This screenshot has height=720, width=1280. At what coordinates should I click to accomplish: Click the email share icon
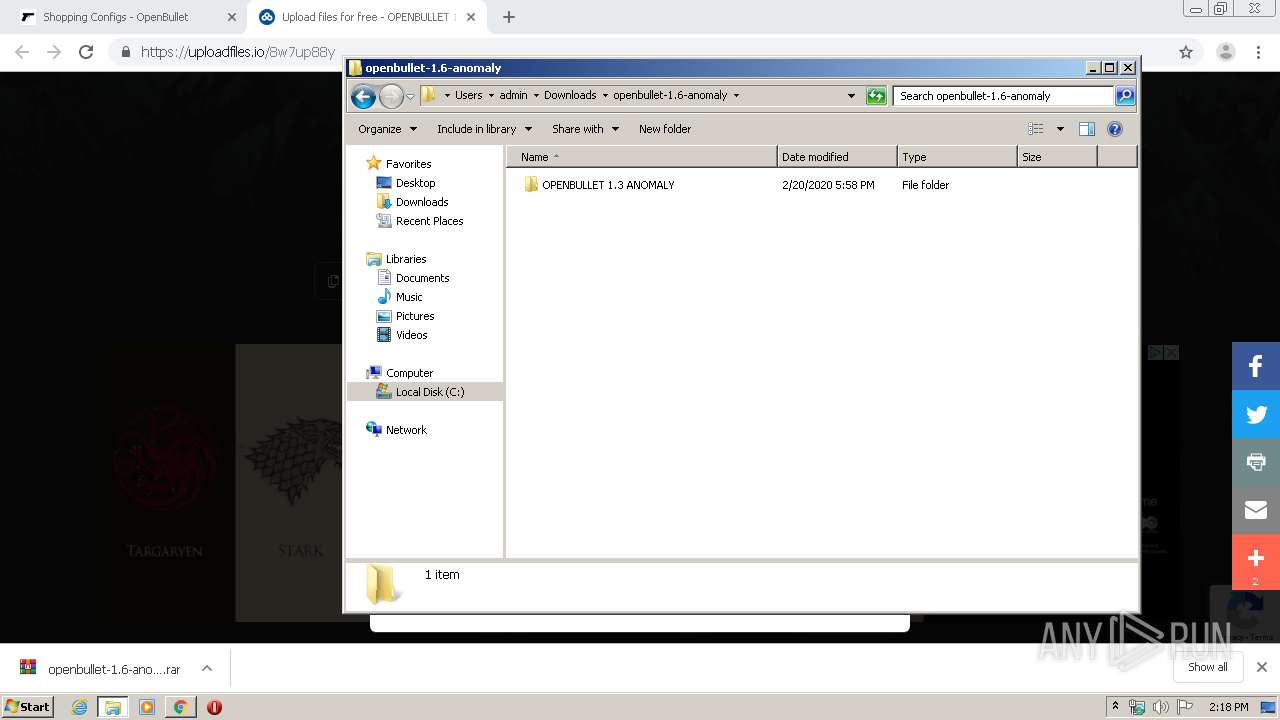coord(1256,510)
